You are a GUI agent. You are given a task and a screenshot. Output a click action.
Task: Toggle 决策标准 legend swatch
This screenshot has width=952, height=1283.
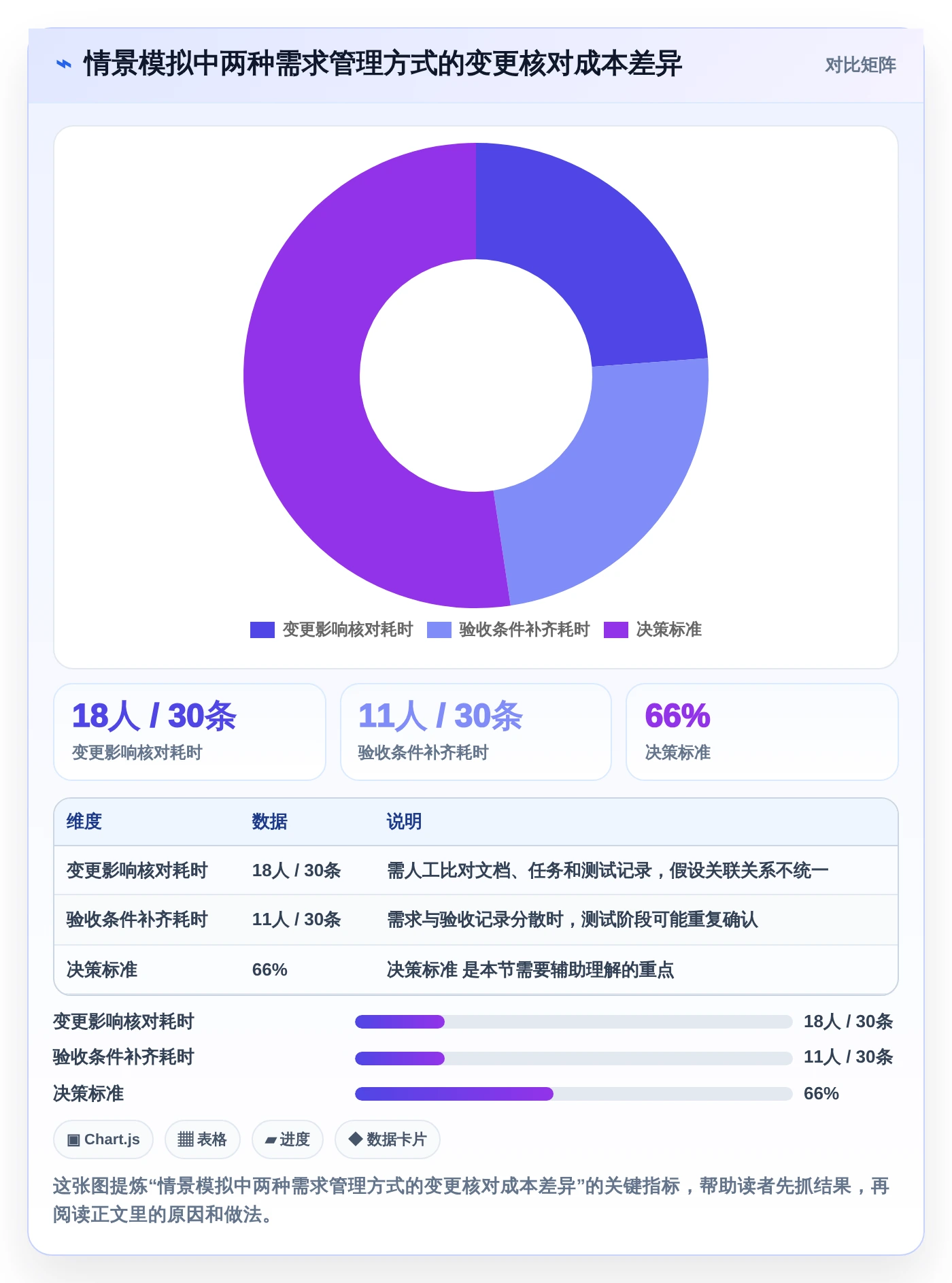pyautogui.click(x=615, y=630)
